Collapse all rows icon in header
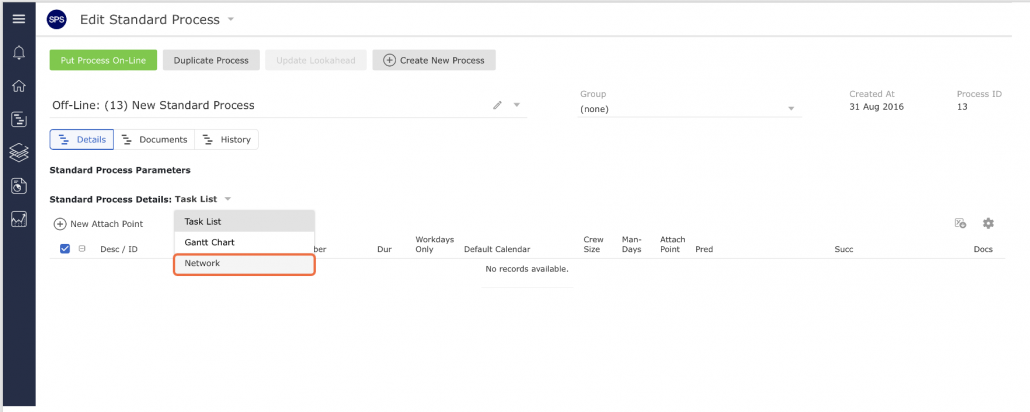This screenshot has height=412, width=1030. coord(82,249)
